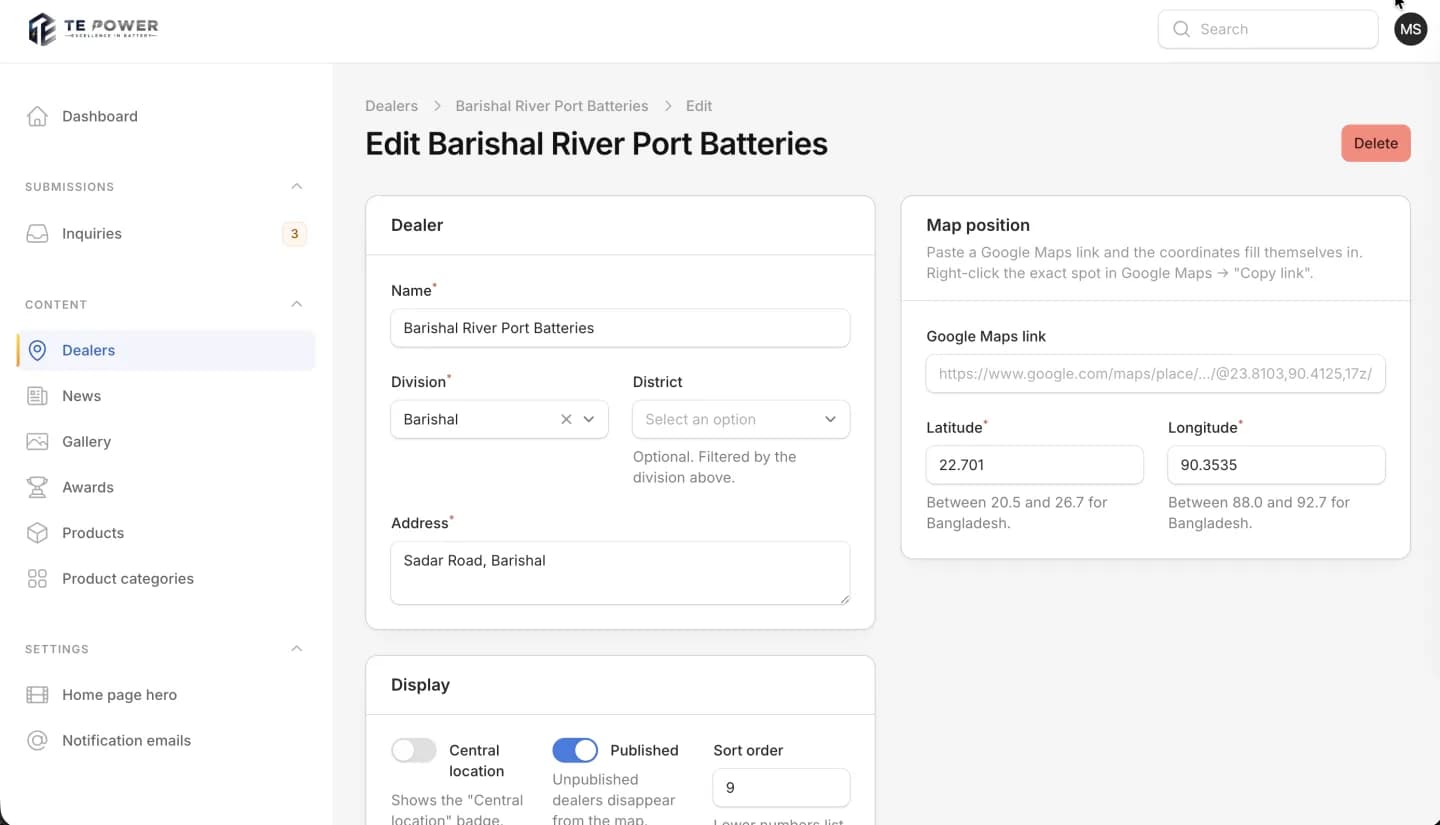Click the Google Maps link field
Viewport: 1440px width, 825px height.
(1155, 374)
